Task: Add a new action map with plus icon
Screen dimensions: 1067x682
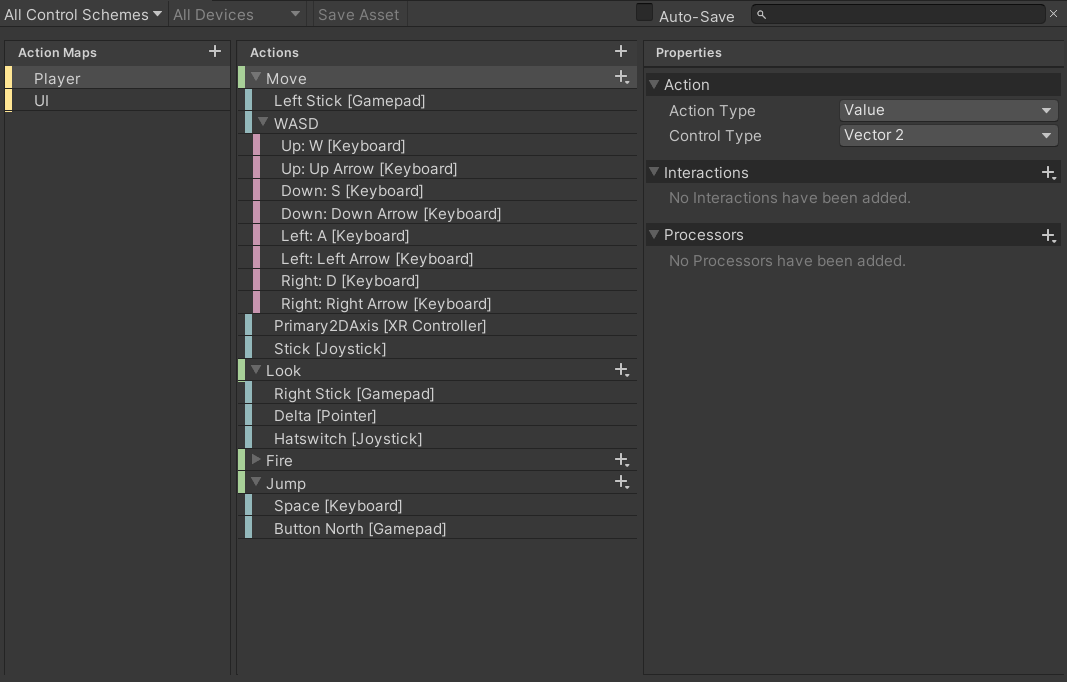Action: coord(214,51)
